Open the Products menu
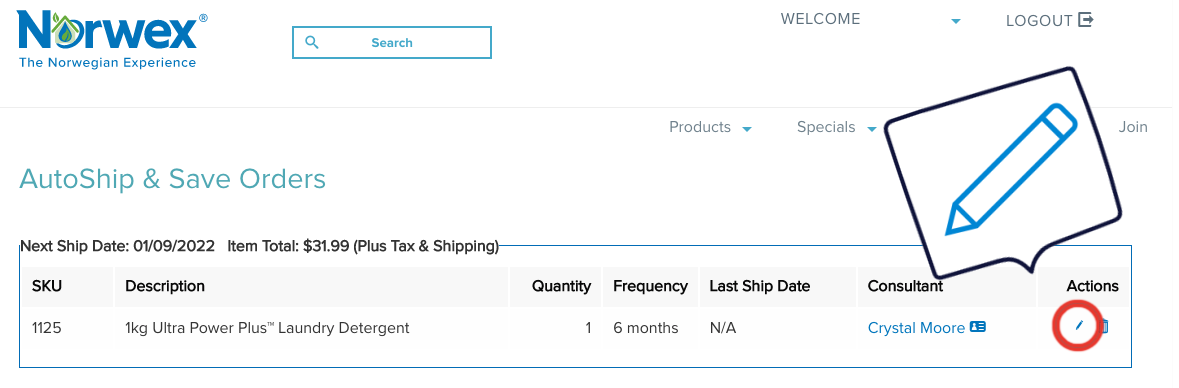 pyautogui.click(x=700, y=127)
